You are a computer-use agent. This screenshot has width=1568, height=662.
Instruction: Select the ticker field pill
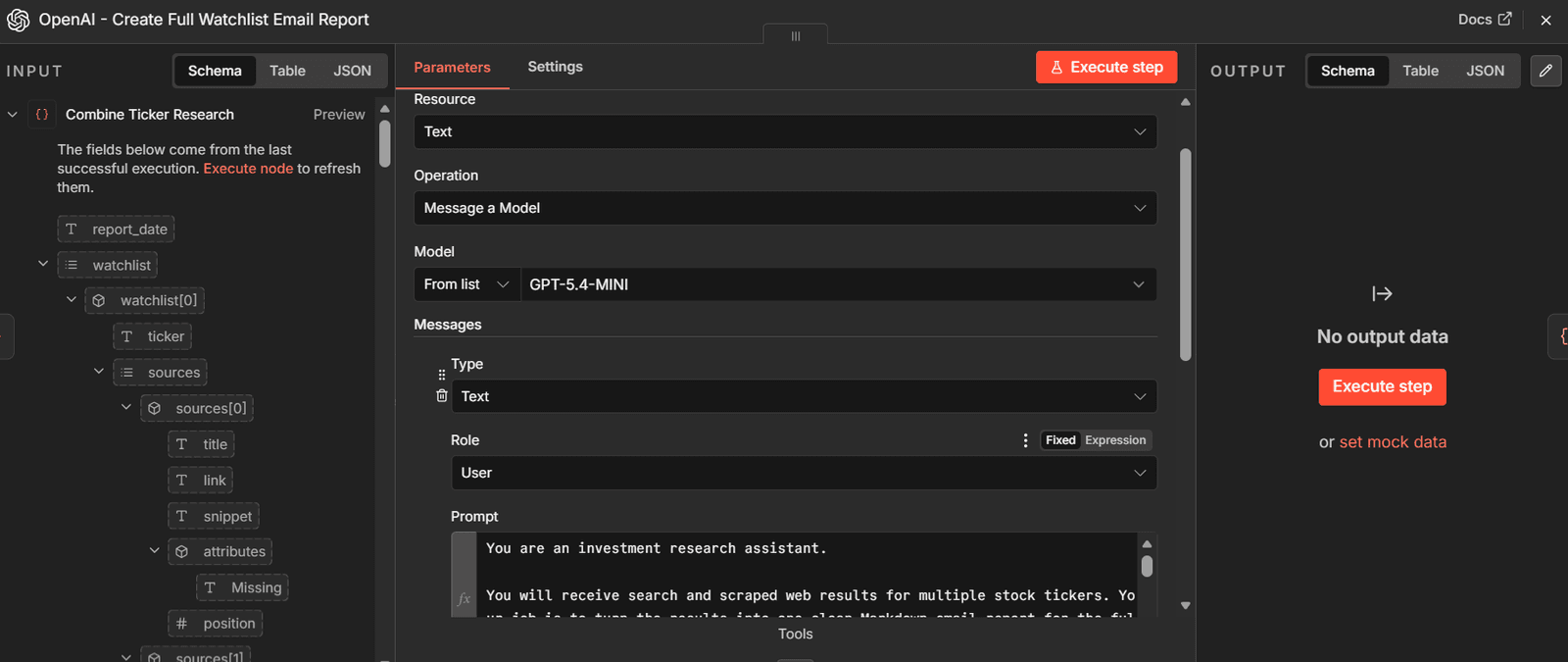[152, 336]
